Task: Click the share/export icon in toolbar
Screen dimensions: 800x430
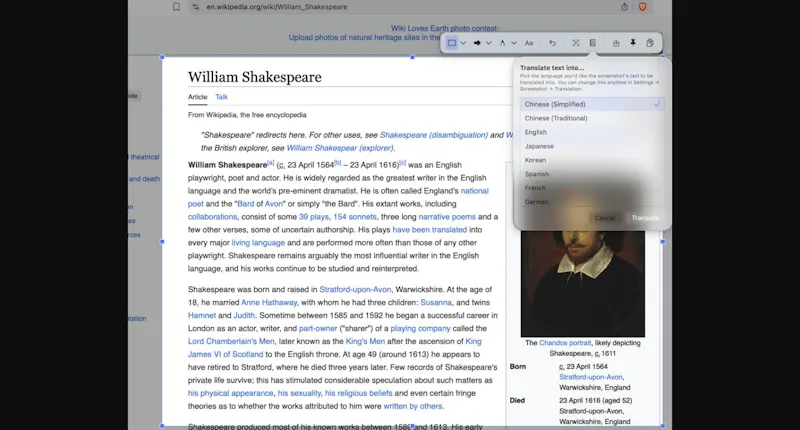Action: (x=616, y=43)
